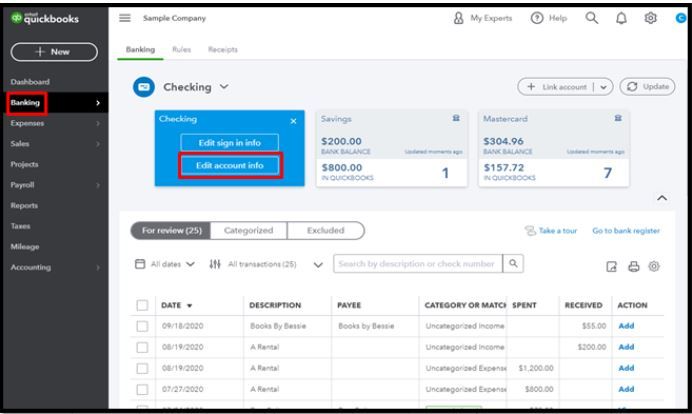
Task: Open Projects in the sidebar
Action: pyautogui.click(x=24, y=164)
